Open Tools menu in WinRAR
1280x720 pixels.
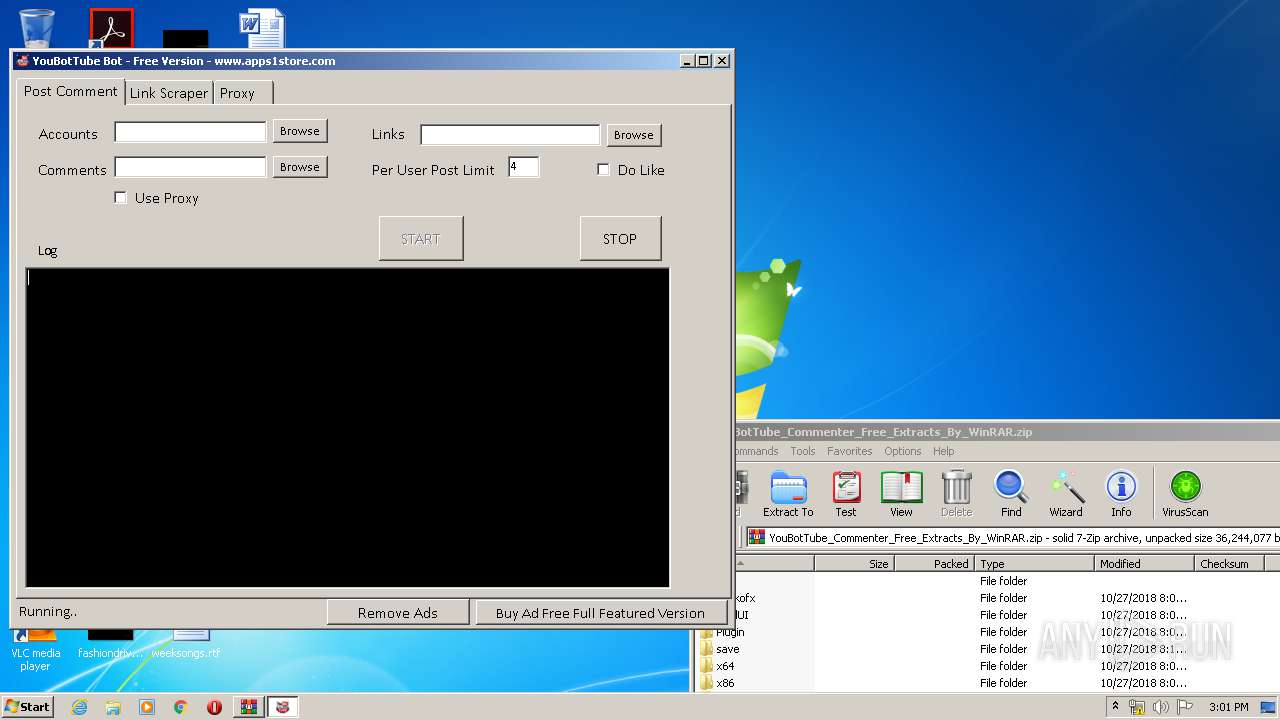(802, 451)
